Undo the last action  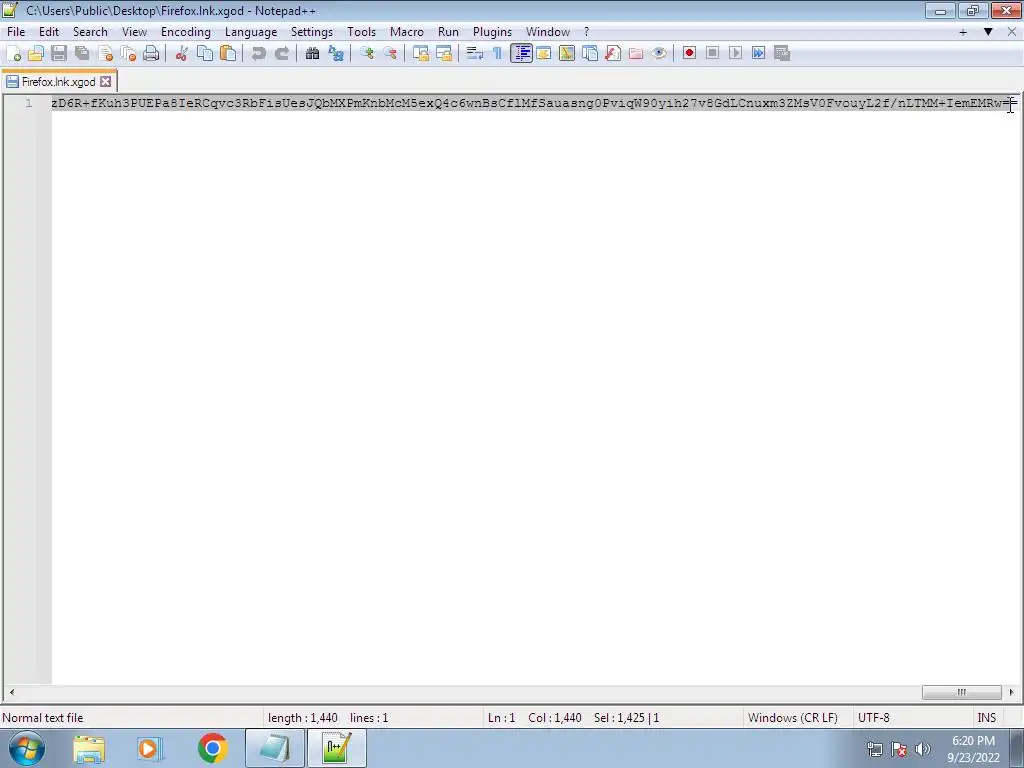259,54
